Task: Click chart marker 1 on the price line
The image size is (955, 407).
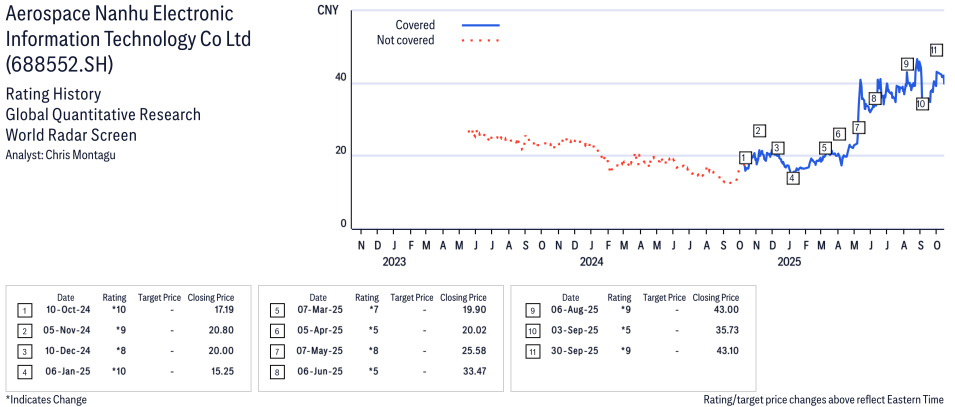Action: [x=744, y=157]
